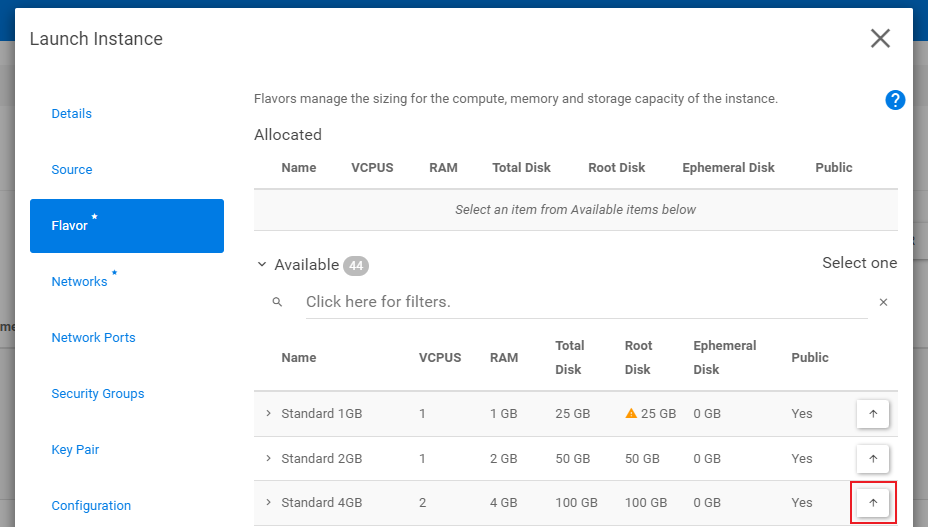
Task: Open the Key Pair step
Action: pyautogui.click(x=75, y=449)
